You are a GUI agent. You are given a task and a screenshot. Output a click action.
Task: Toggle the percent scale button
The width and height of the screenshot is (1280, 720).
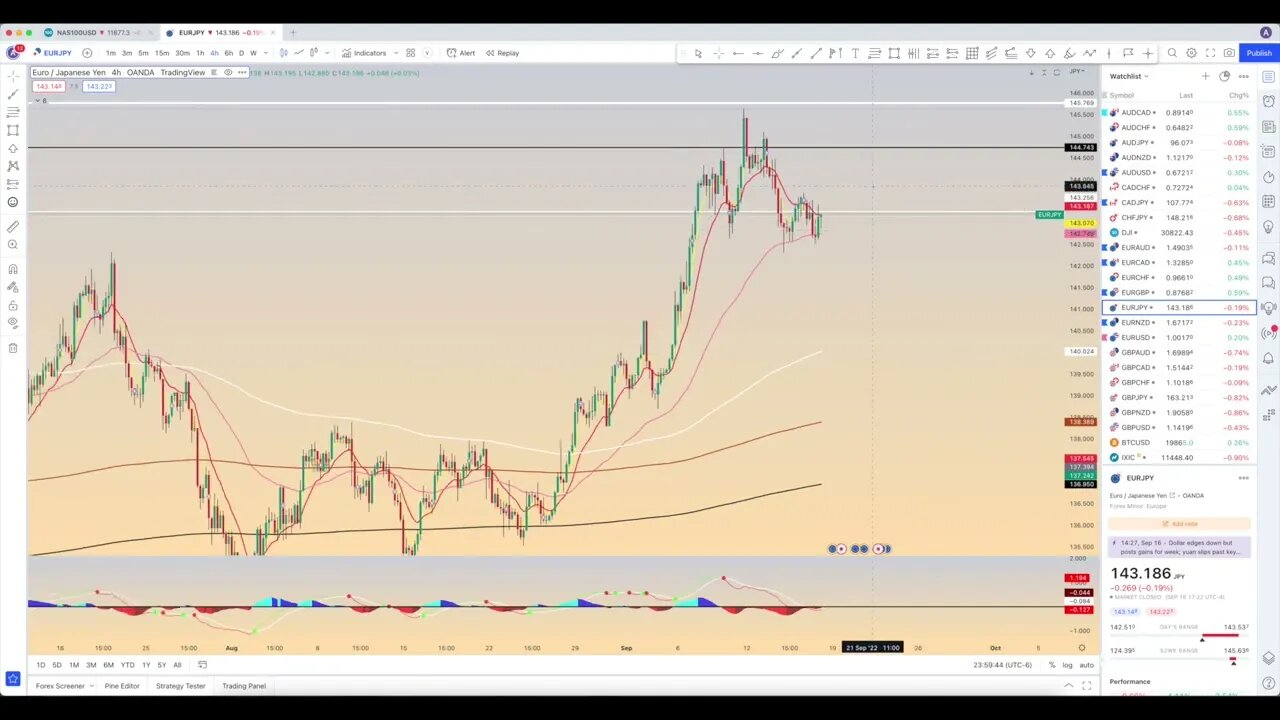point(1051,665)
